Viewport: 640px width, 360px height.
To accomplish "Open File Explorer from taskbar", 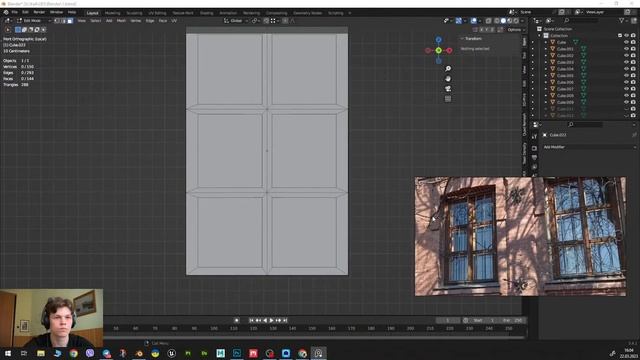I will [41, 353].
